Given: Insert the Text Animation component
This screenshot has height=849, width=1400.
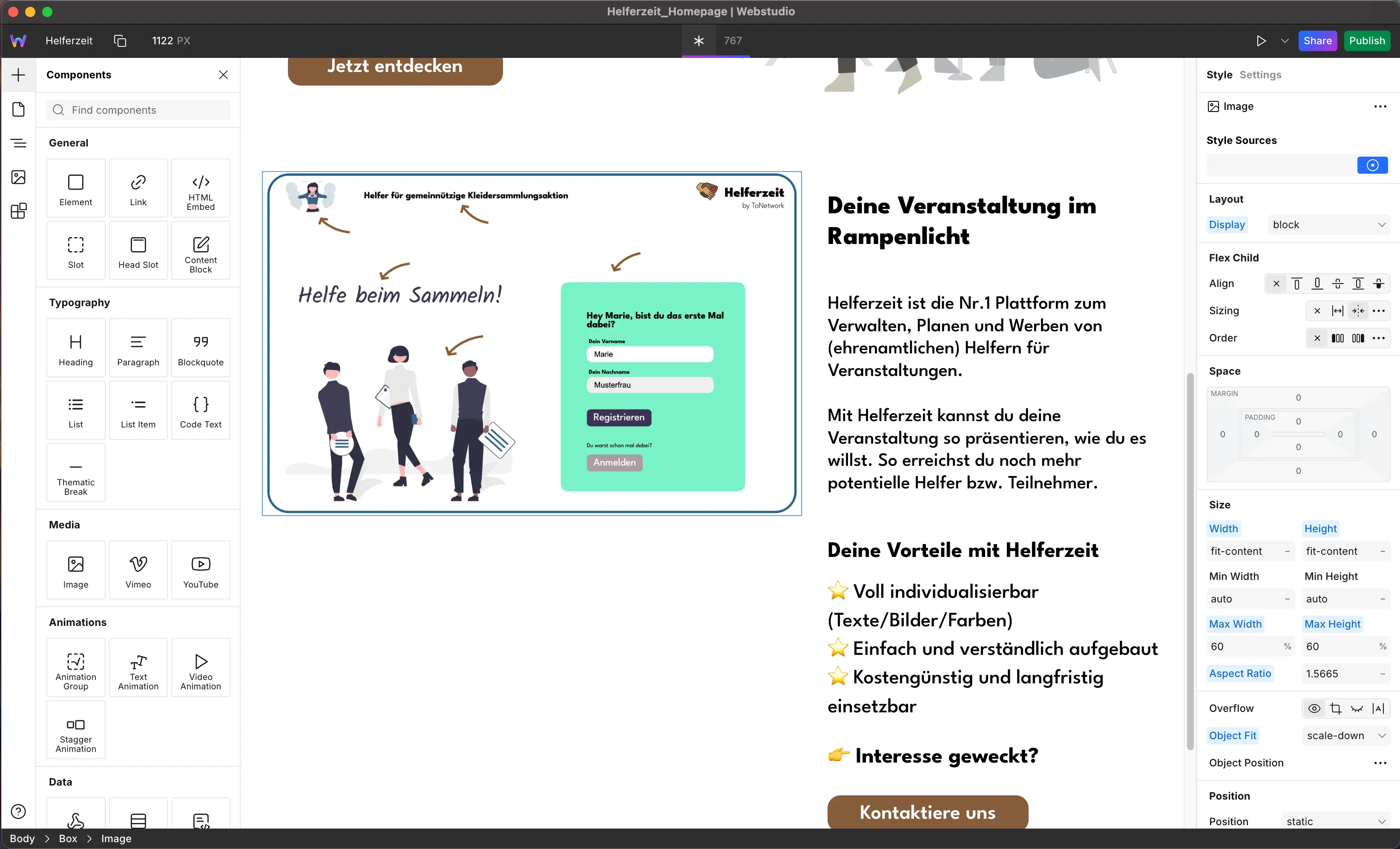Looking at the screenshot, I should point(138,668).
